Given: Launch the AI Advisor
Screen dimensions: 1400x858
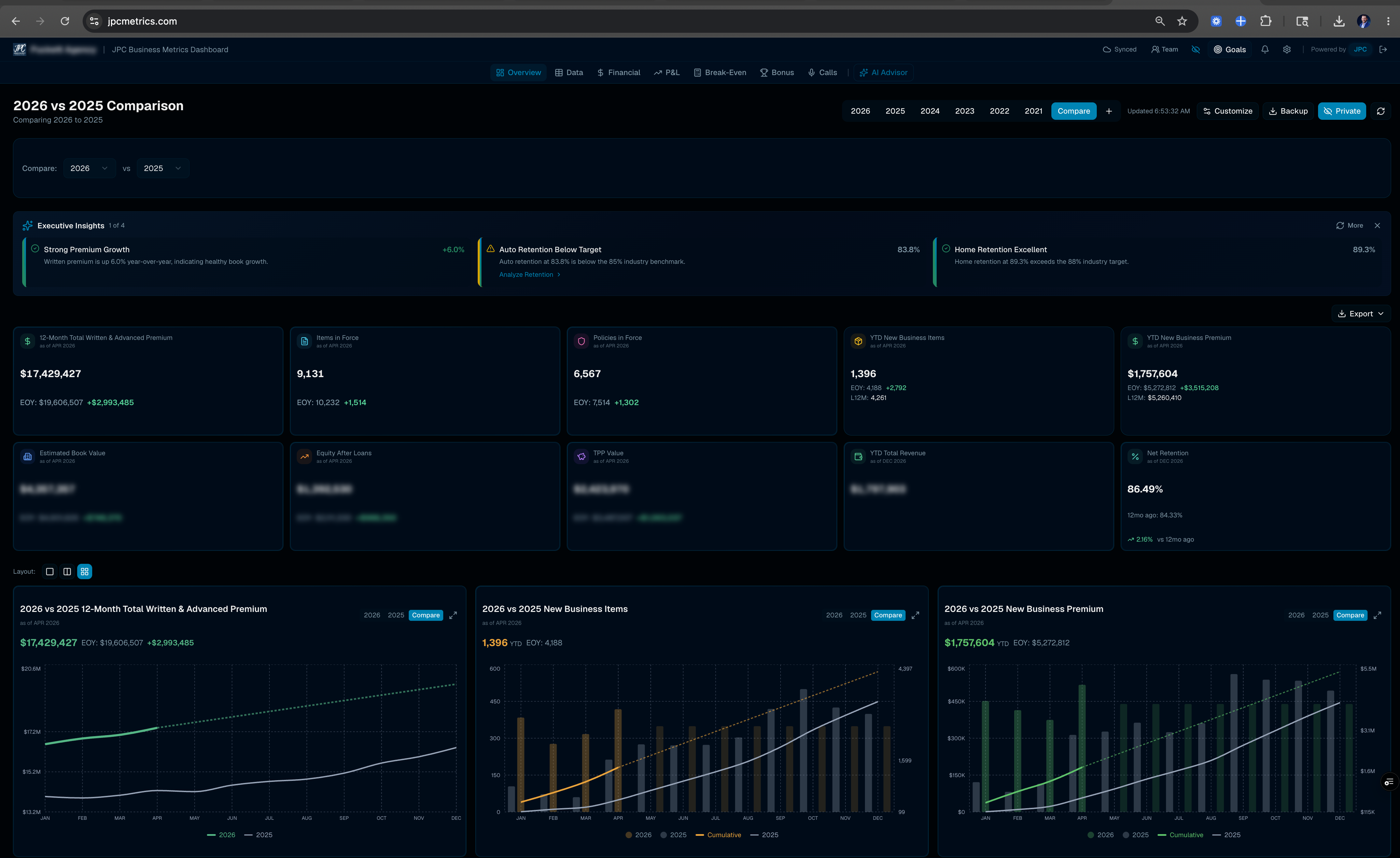Looking at the screenshot, I should coord(883,73).
